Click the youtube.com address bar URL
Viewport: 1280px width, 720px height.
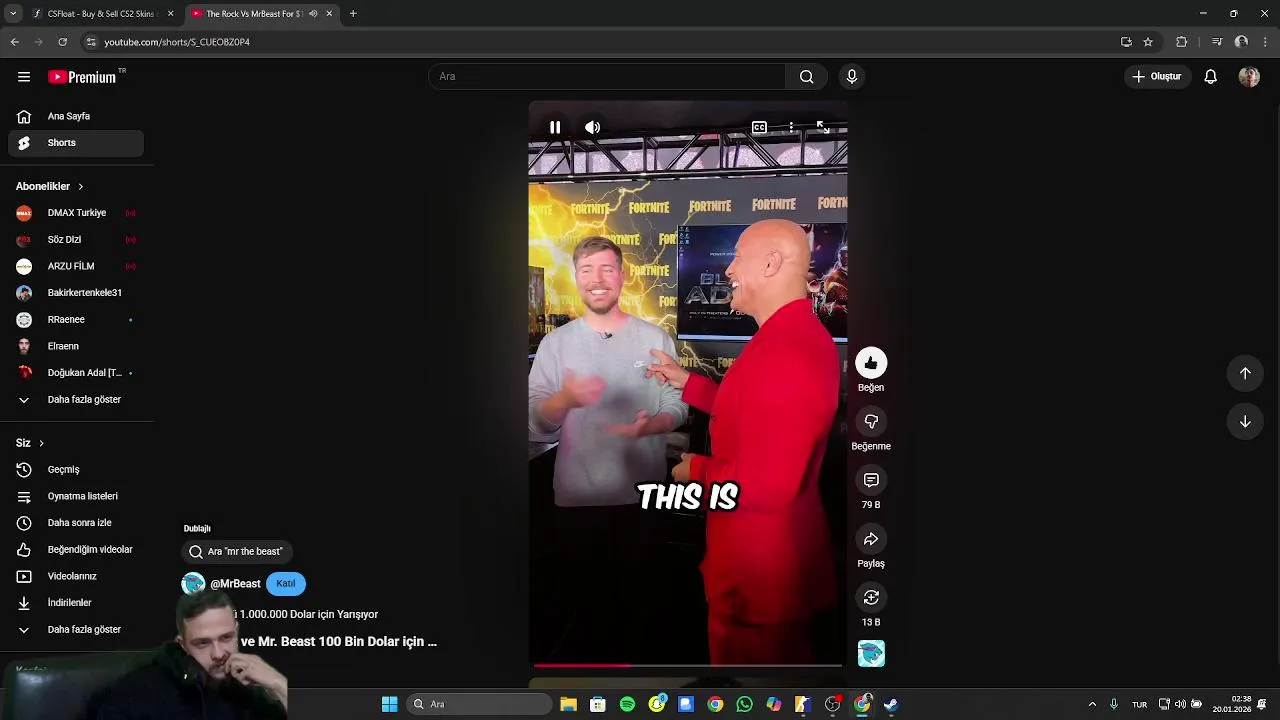pyautogui.click(x=177, y=42)
